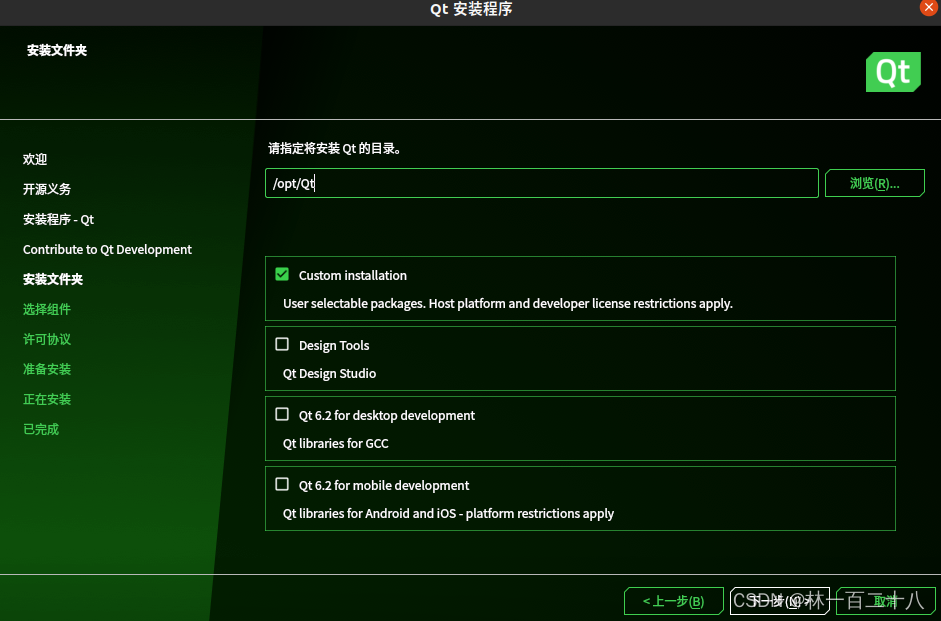
Task: Close the Qt installer window
Action: point(928,7)
